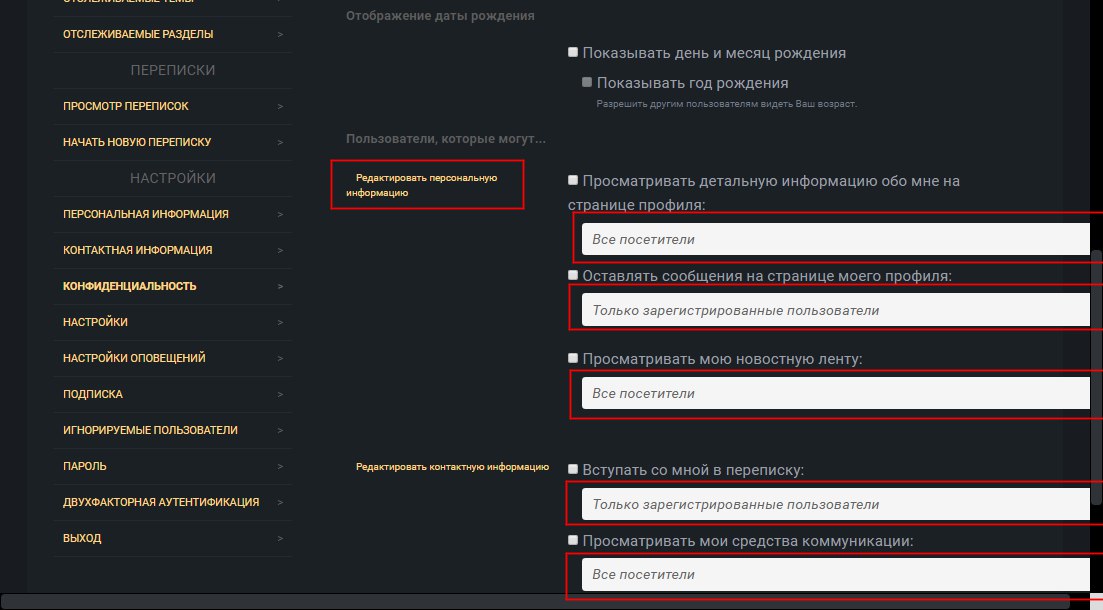This screenshot has width=1103, height=610.
Task: Click arrow icon next to 'Подписка'
Action: click(x=280, y=394)
